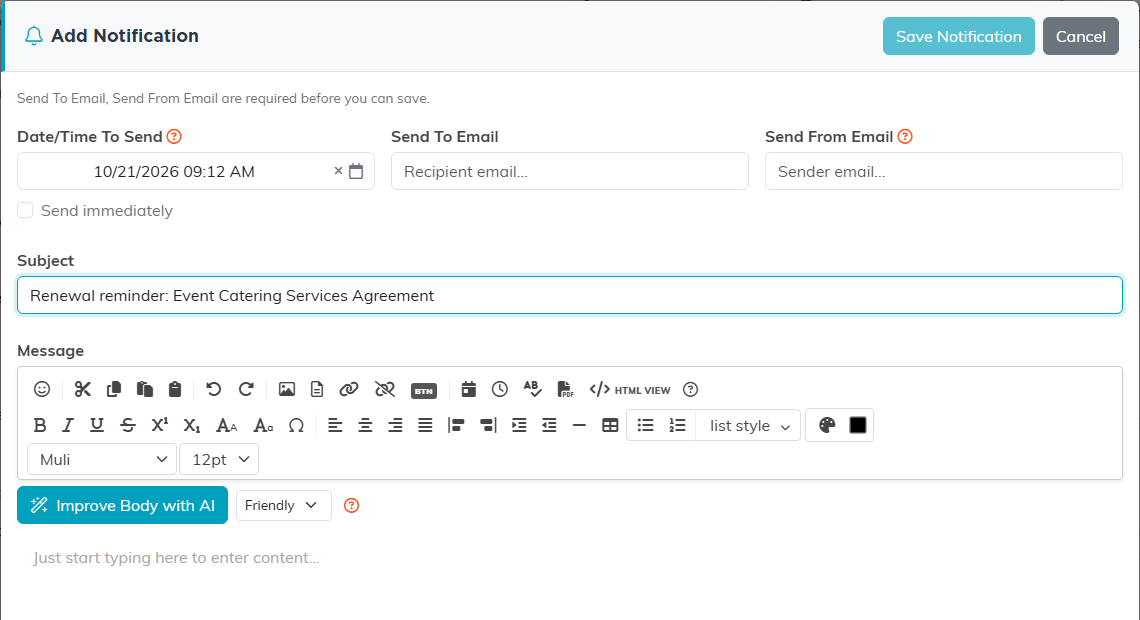Viewport: 1140px width, 620px height.
Task: Apply italic formatting
Action: coord(68,425)
